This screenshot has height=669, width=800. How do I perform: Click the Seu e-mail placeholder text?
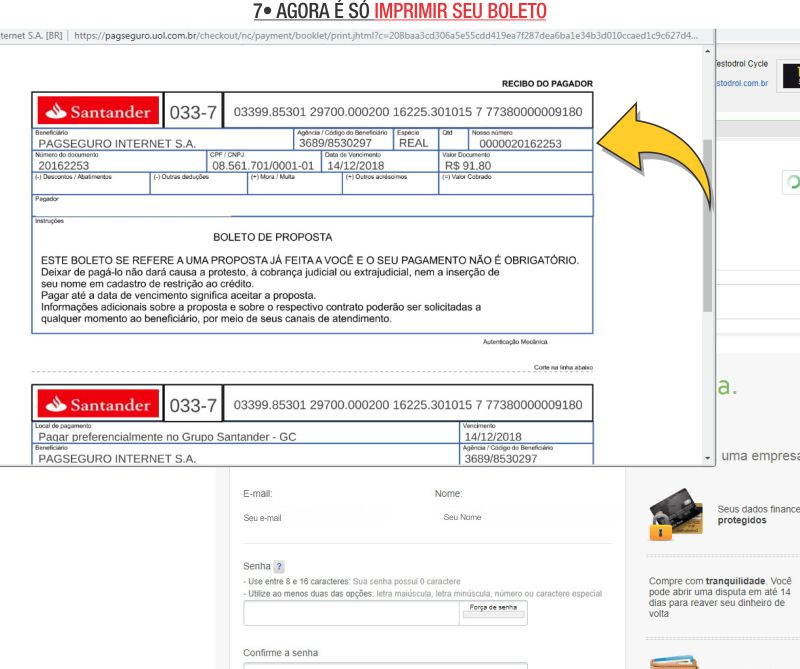(x=263, y=518)
